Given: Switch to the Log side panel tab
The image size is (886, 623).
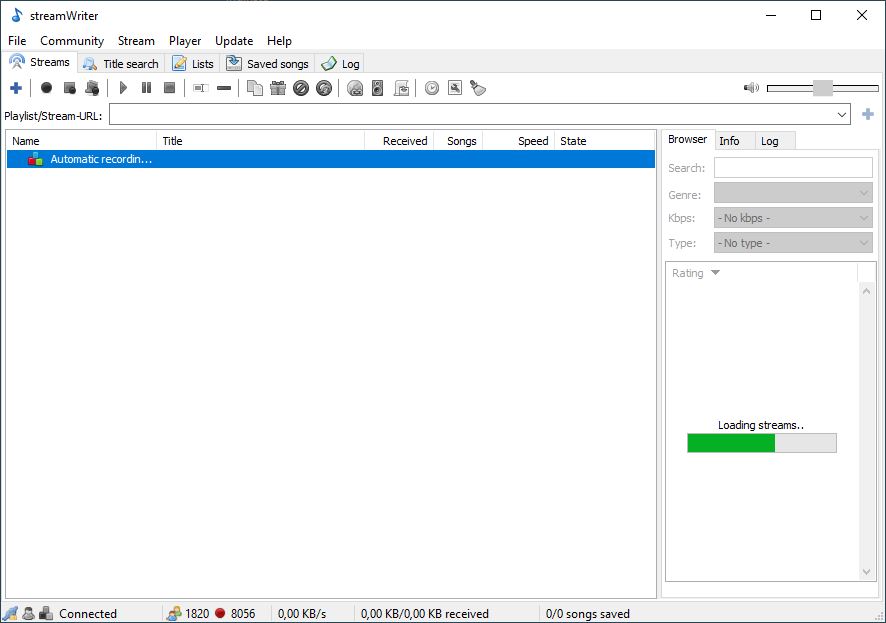Looking at the screenshot, I should pos(775,141).
